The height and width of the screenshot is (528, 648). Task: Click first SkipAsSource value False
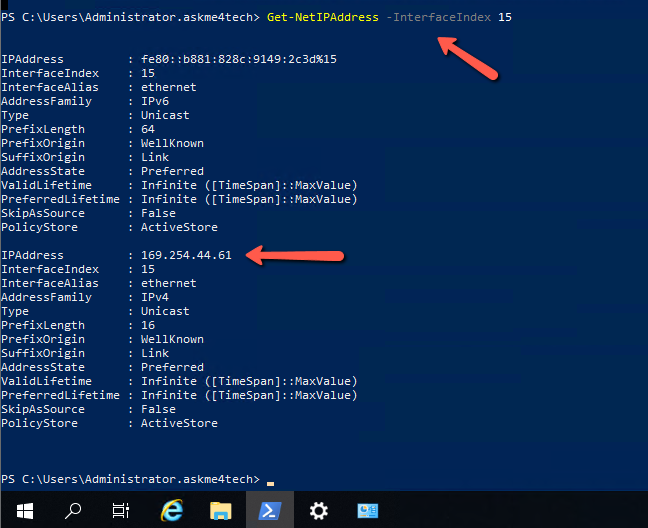[x=158, y=213]
